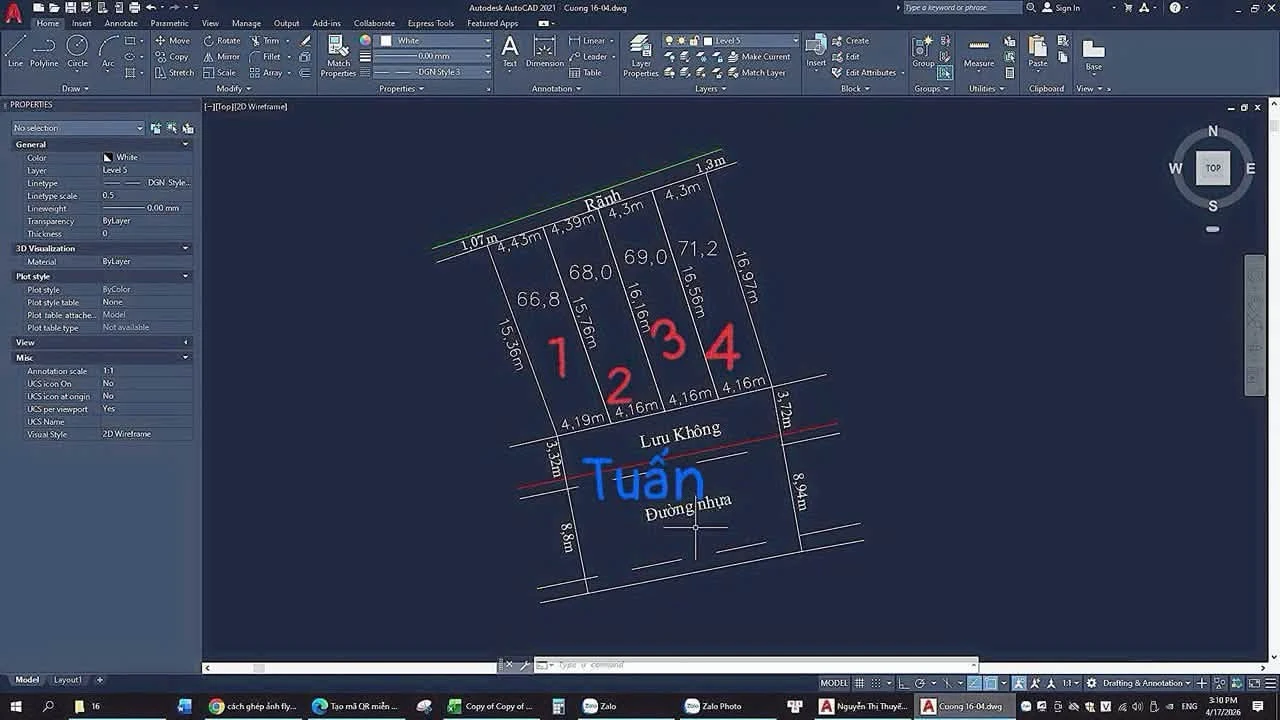The height and width of the screenshot is (720, 1280).
Task: Toggle object snap tracking in status bar
Action: (x=974, y=683)
